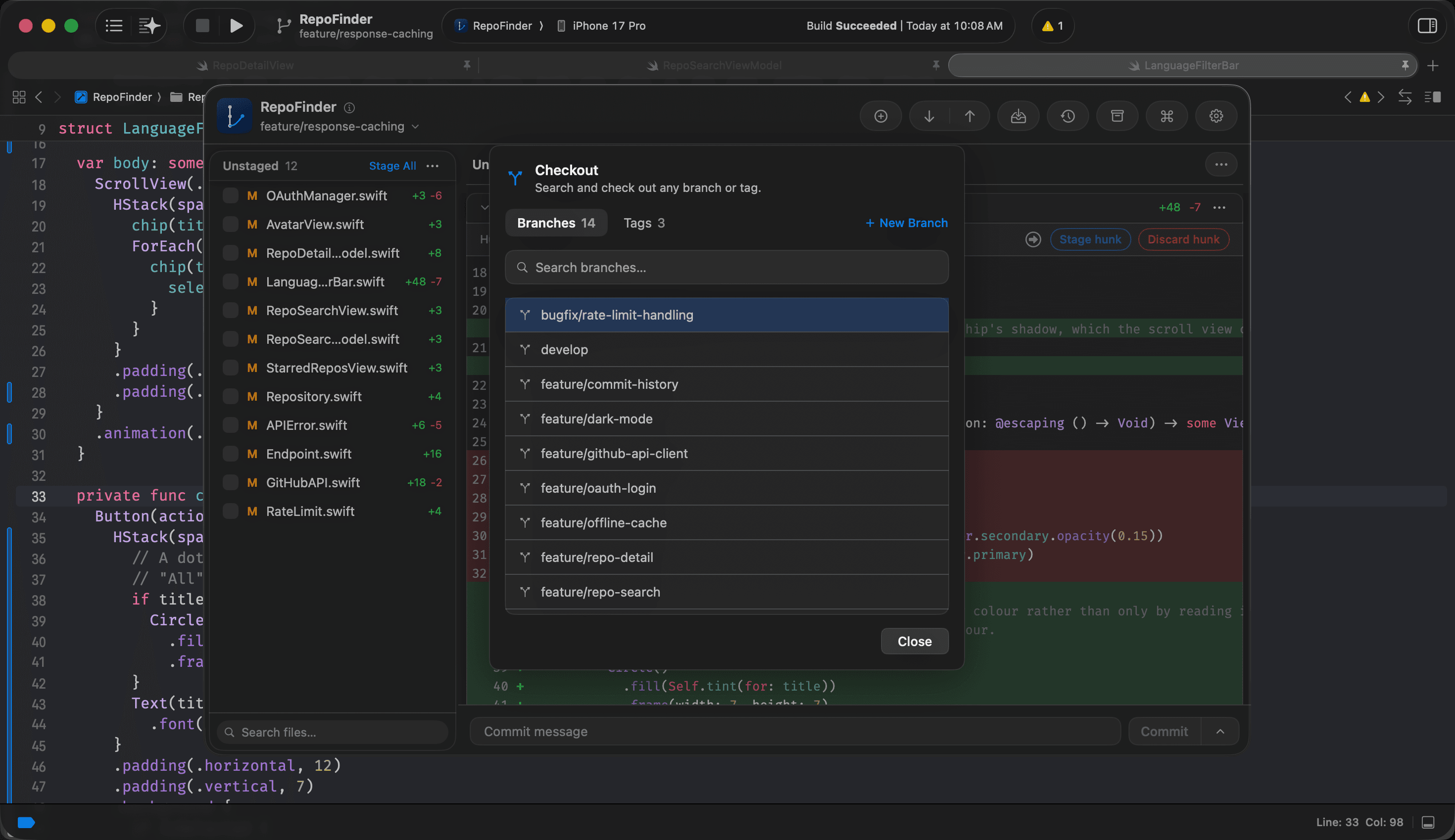Screen dimensions: 1455x840
Task: Click Stage All
Action: pyautogui.click(x=392, y=166)
